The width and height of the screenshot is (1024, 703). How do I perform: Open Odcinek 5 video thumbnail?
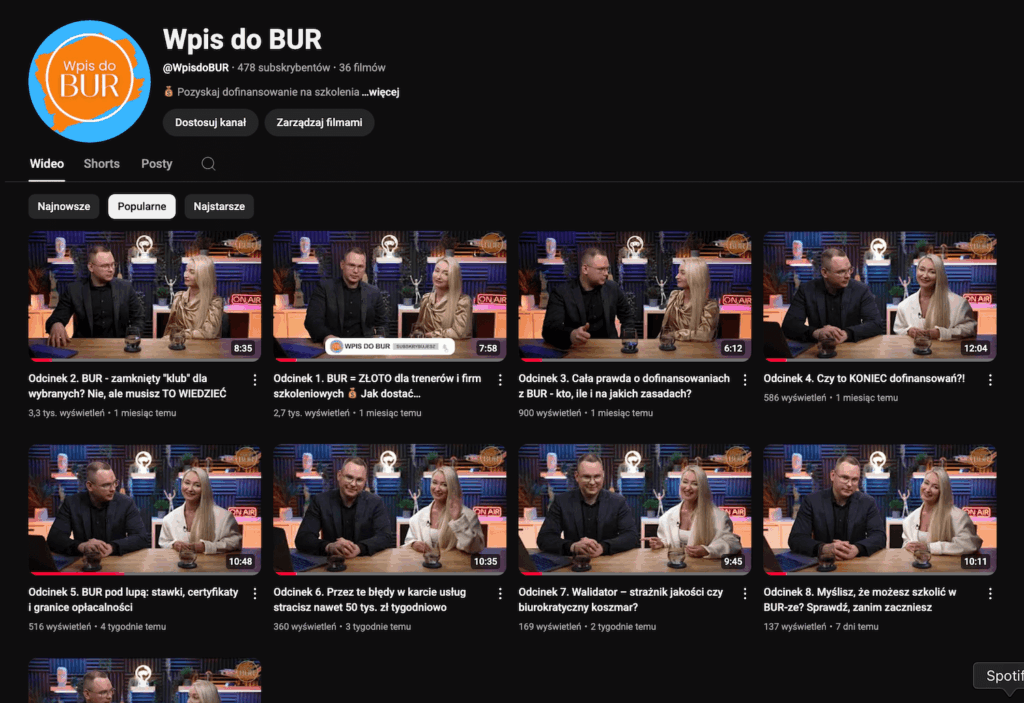coord(144,510)
